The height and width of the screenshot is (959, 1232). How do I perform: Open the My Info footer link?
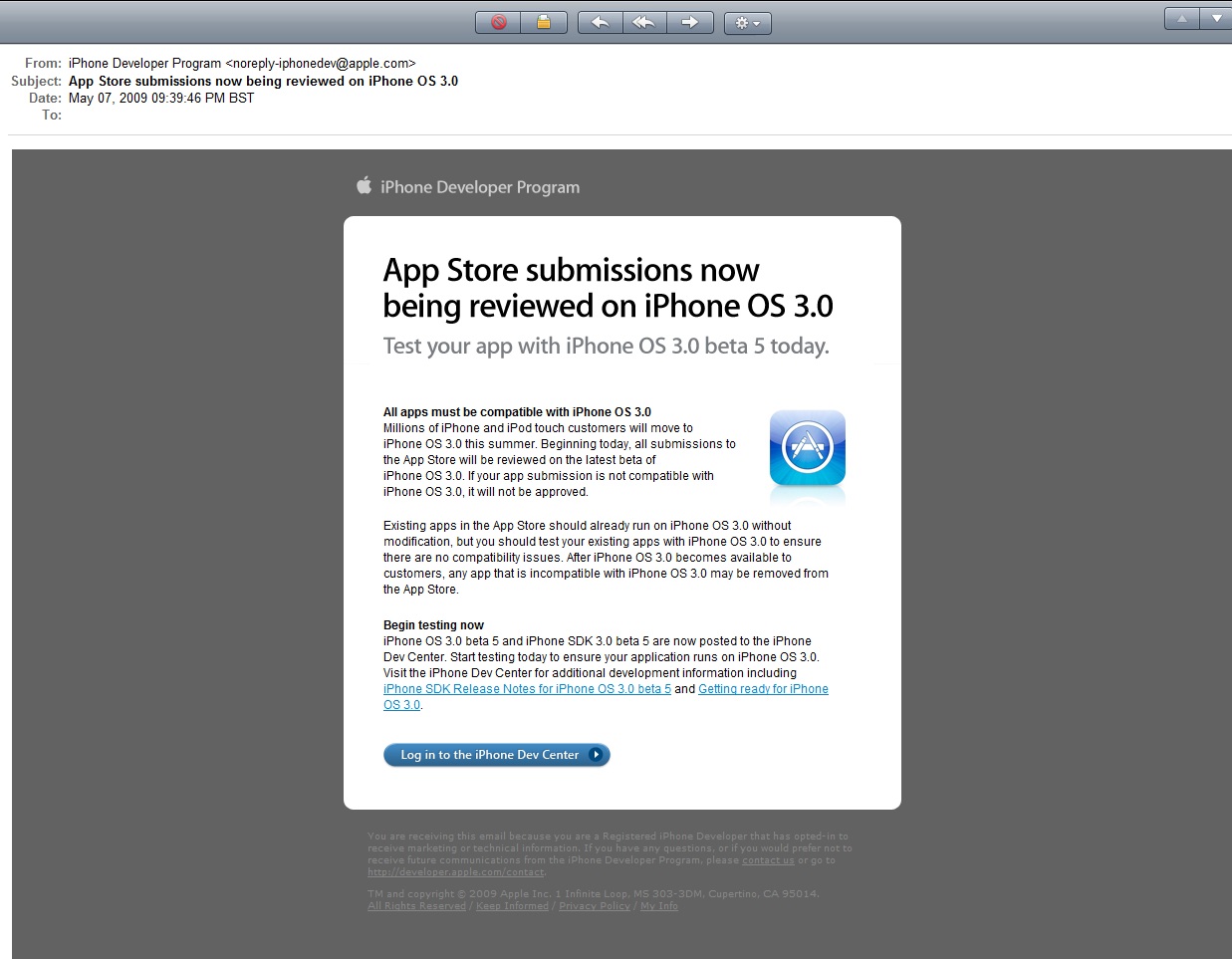659,906
